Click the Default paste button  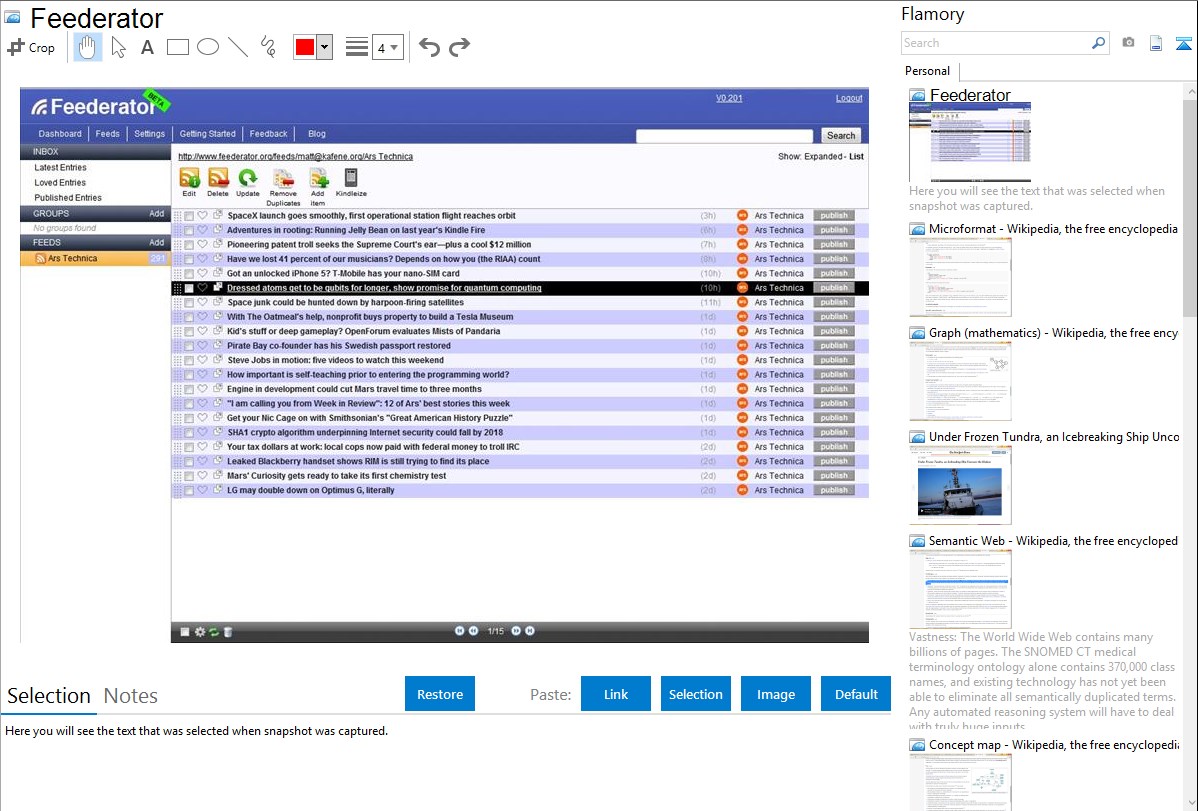pos(856,694)
